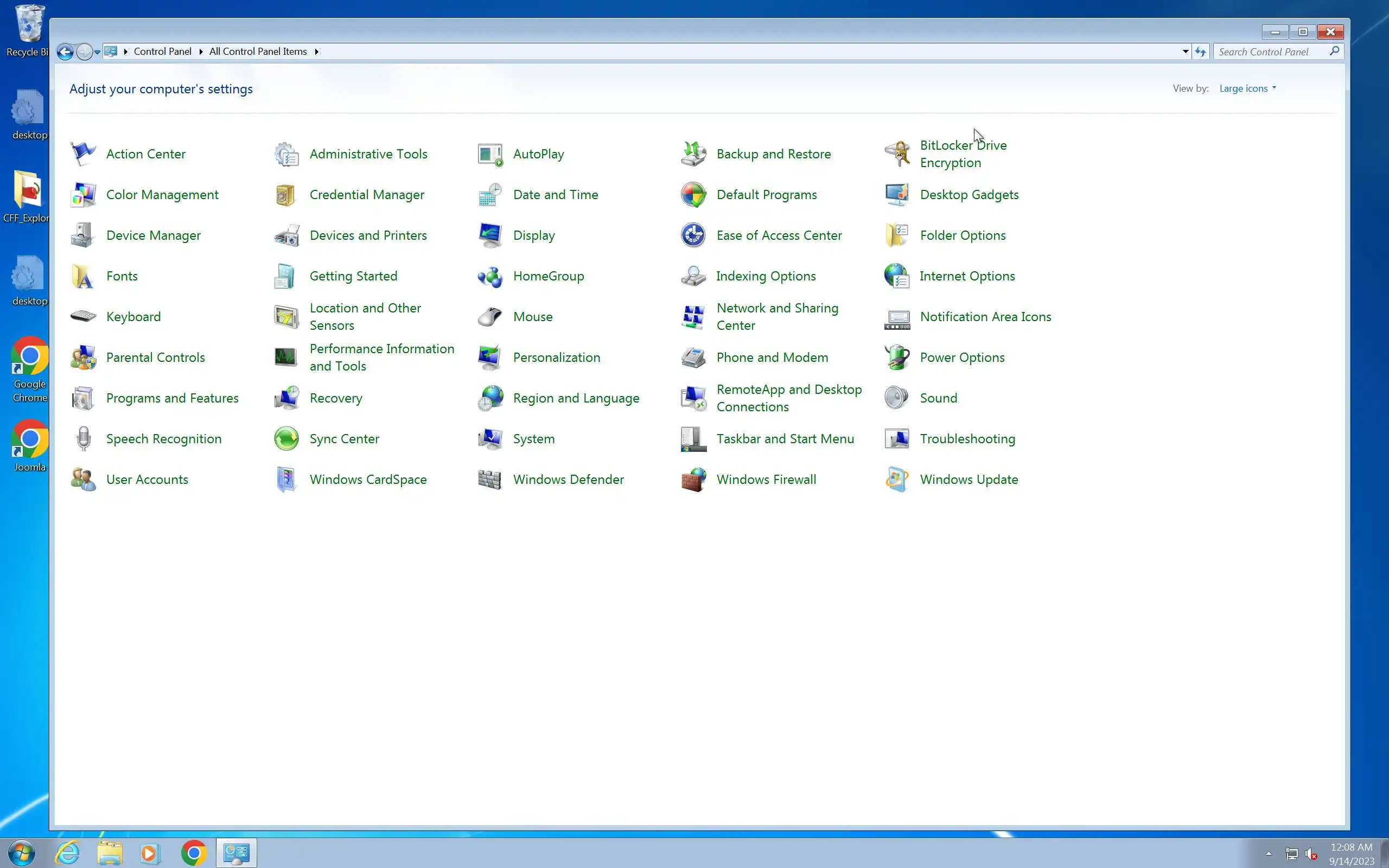Click the Speech Recognition microphone icon

[x=83, y=438]
